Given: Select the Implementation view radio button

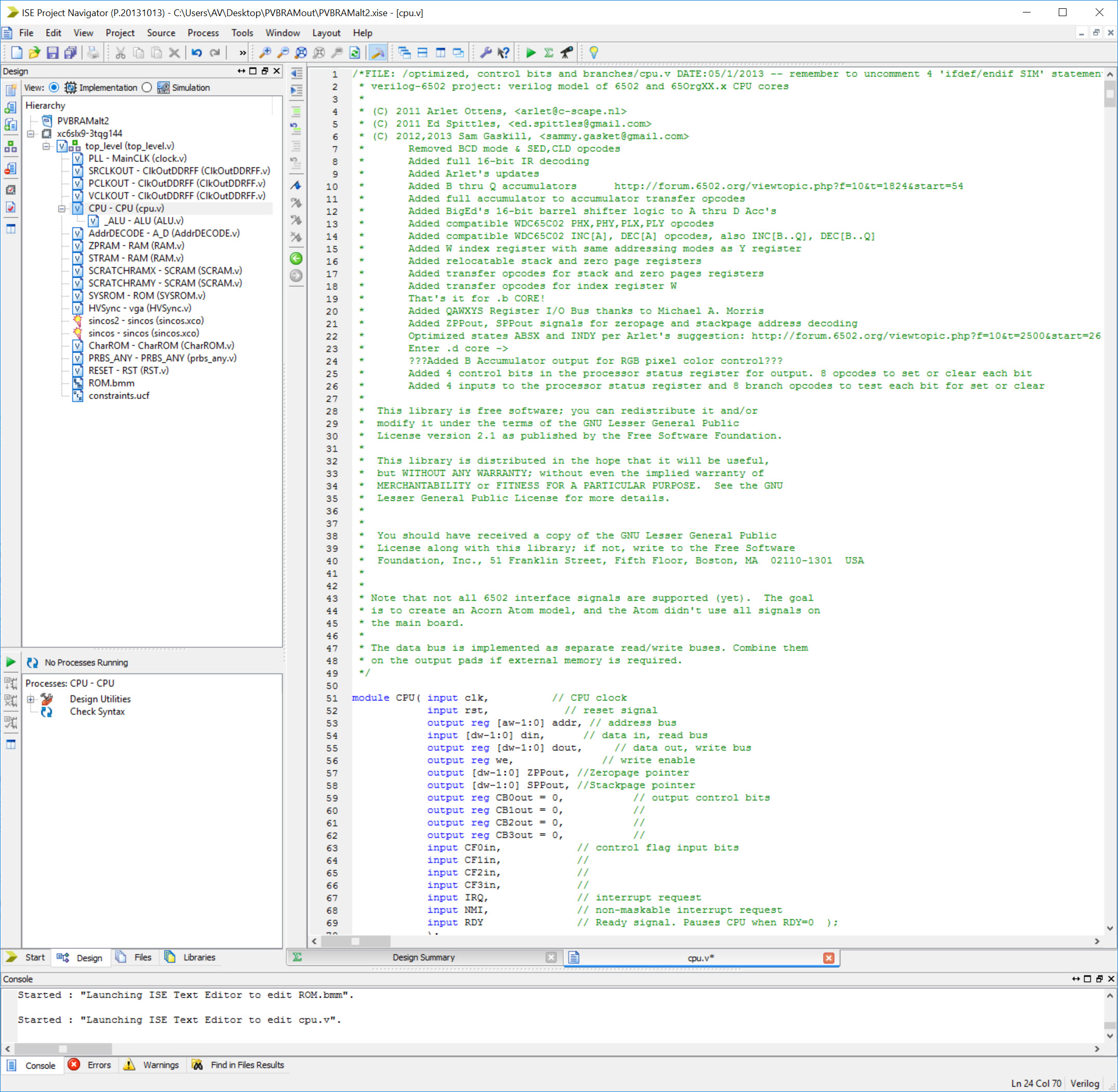Looking at the screenshot, I should coord(54,87).
